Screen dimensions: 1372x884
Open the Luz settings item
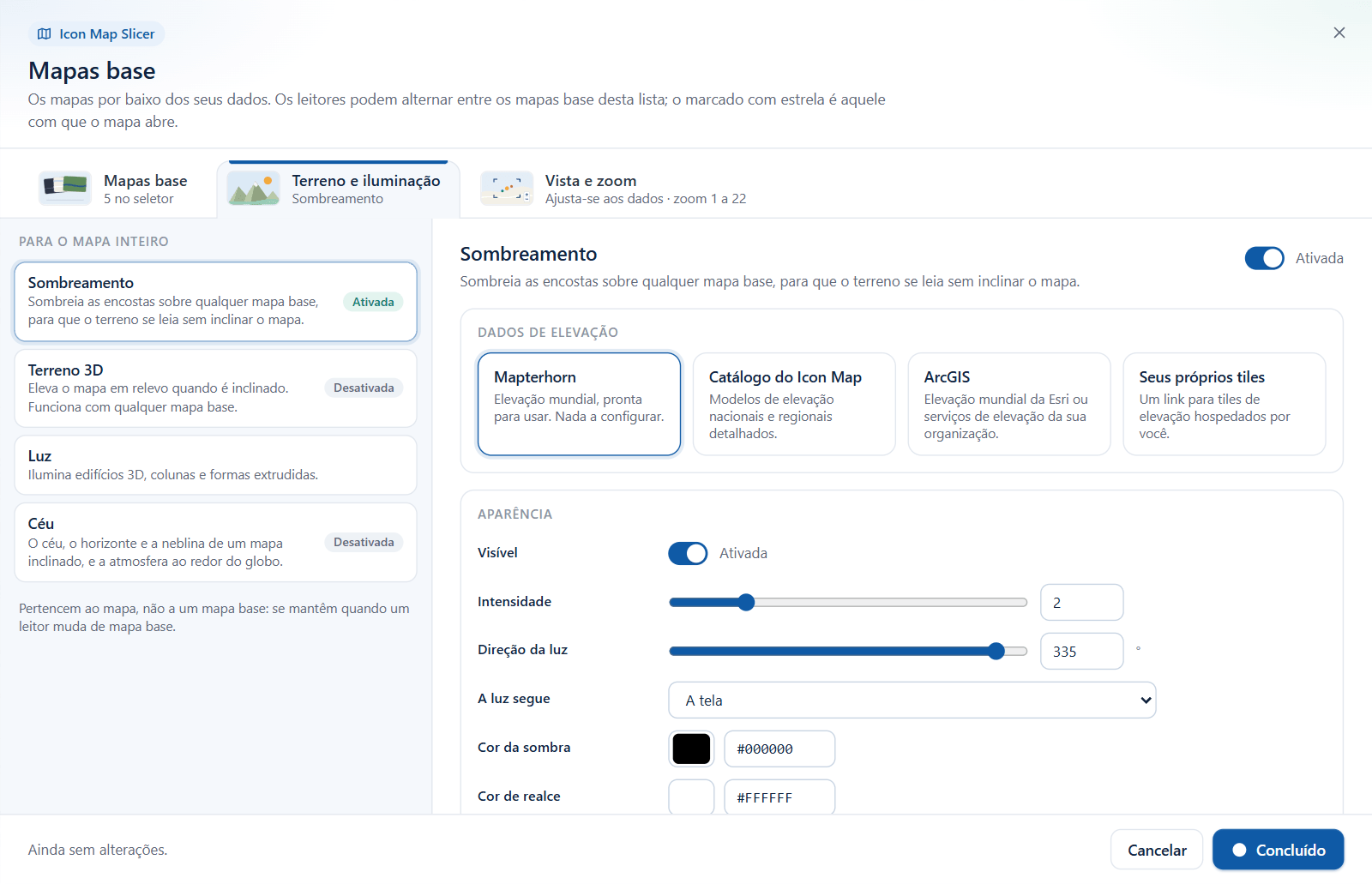pos(215,465)
